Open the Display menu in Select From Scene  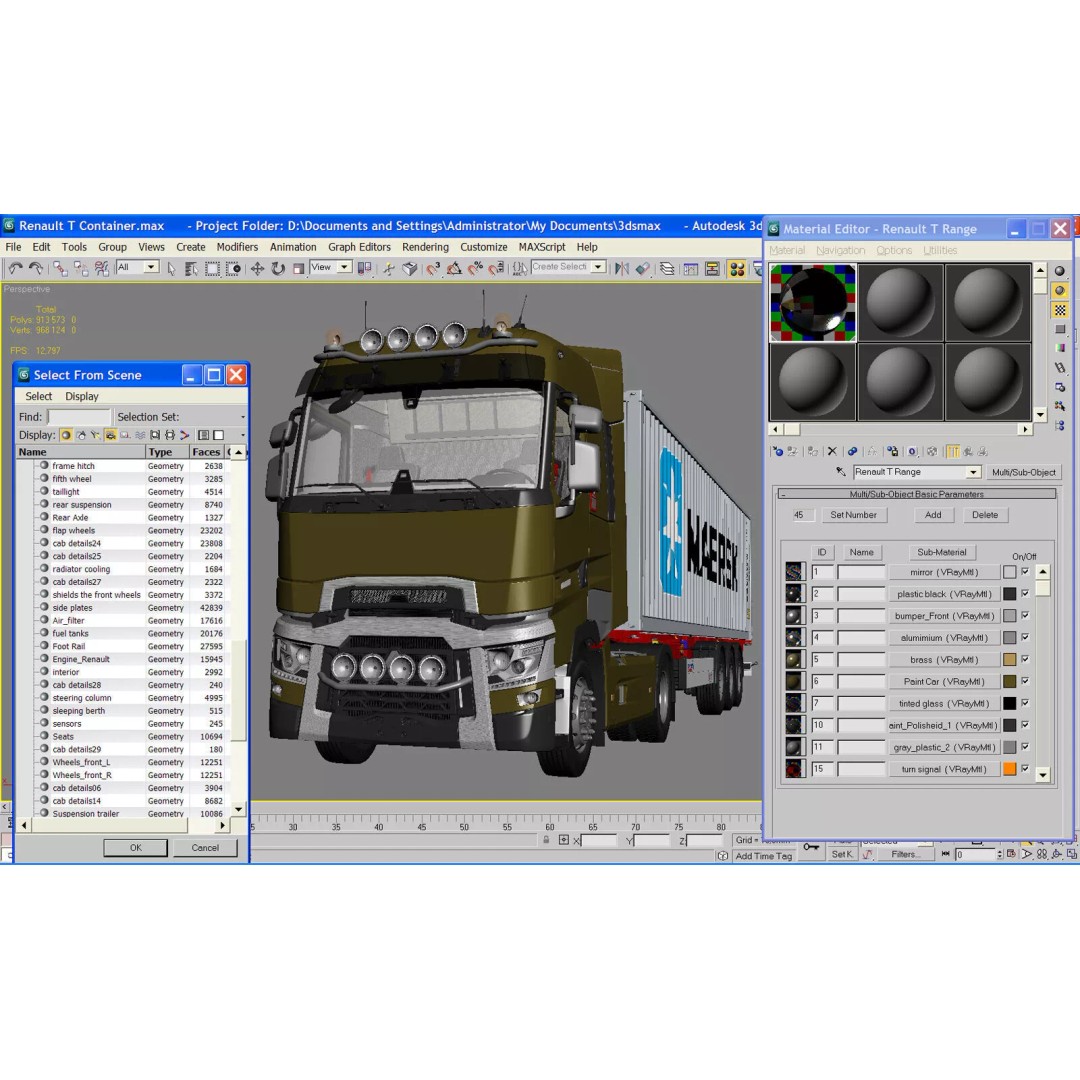81,396
